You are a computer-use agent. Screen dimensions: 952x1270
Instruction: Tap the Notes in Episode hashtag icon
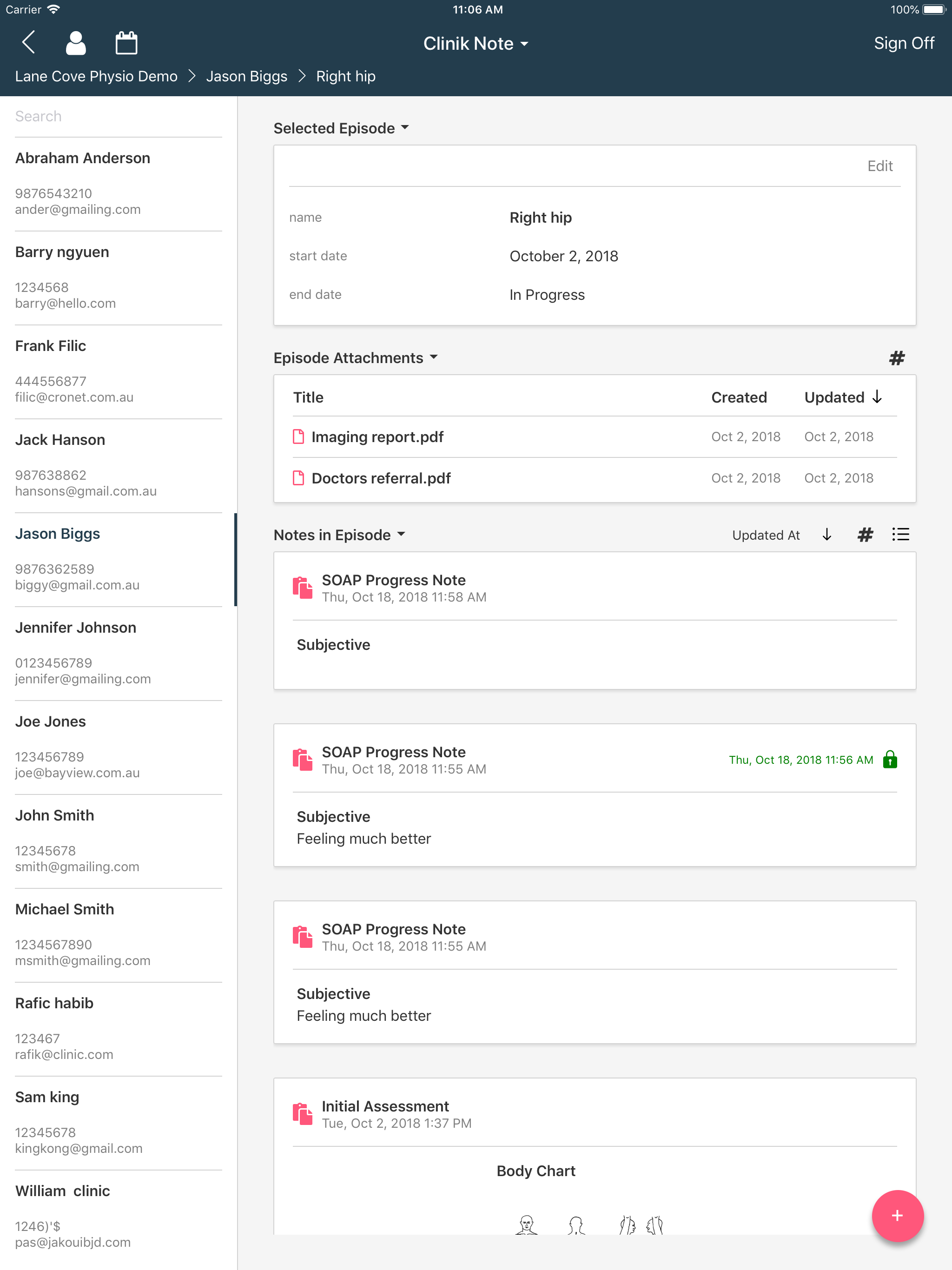coord(865,535)
